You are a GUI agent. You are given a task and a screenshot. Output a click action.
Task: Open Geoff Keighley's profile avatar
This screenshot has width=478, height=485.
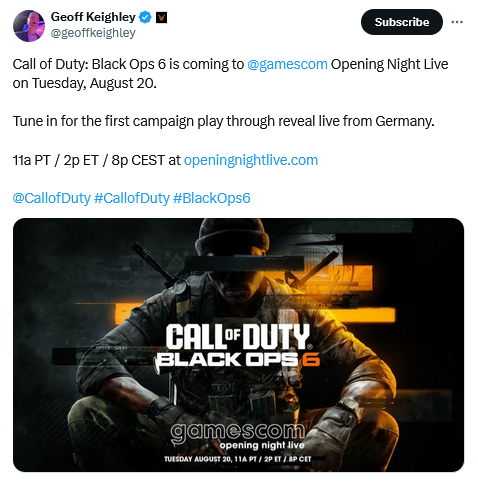(x=29, y=26)
